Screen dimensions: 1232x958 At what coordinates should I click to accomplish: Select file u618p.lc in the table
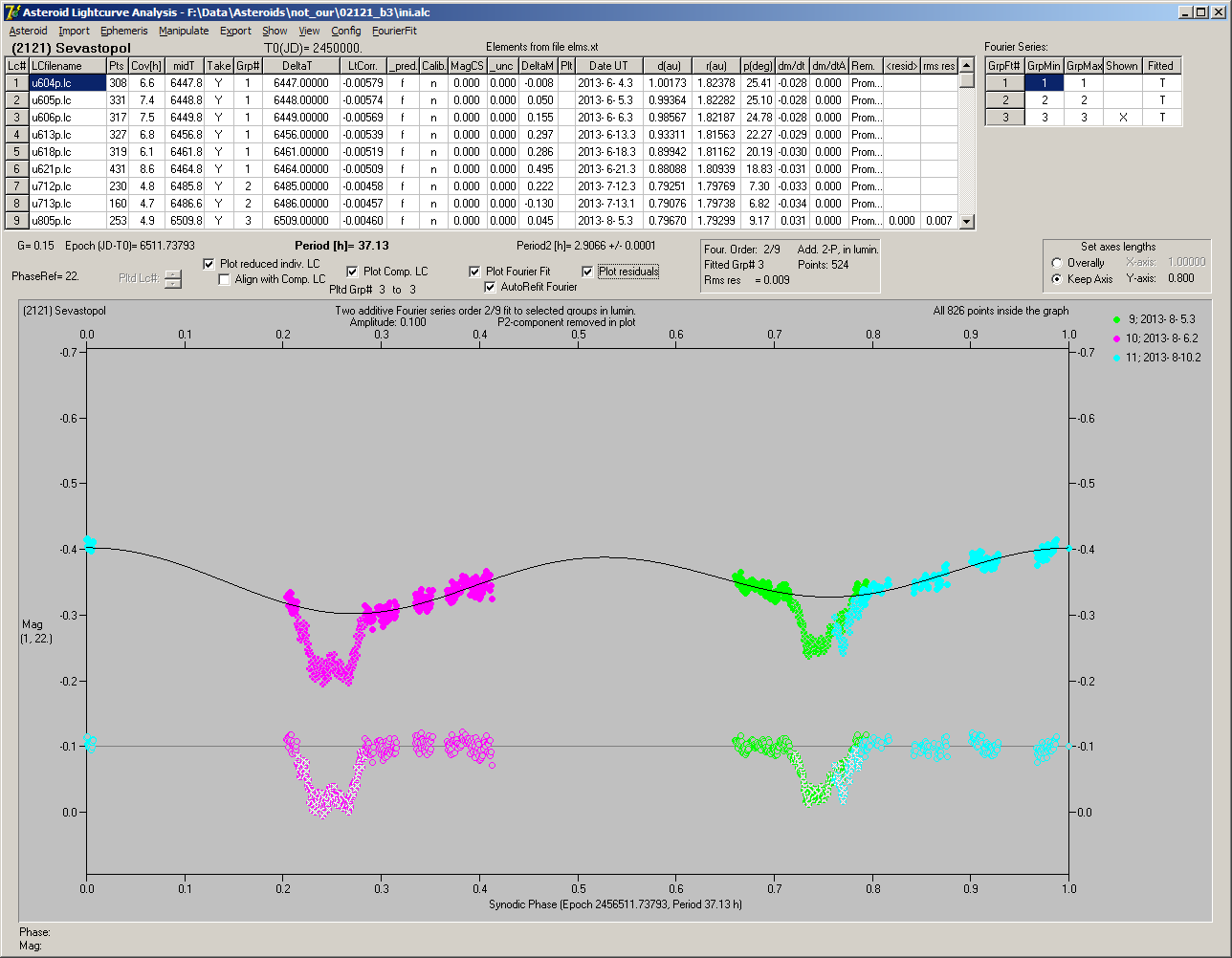coord(66,152)
